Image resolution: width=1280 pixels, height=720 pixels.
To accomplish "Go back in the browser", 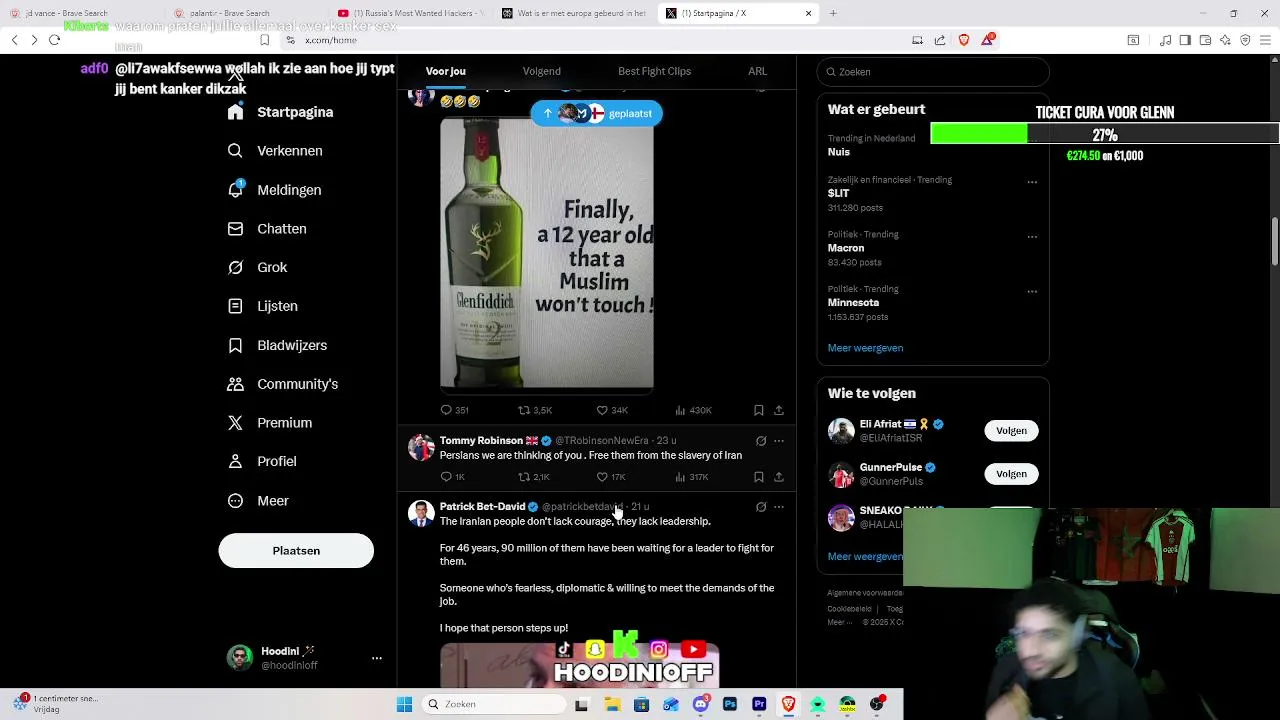I will 14,40.
